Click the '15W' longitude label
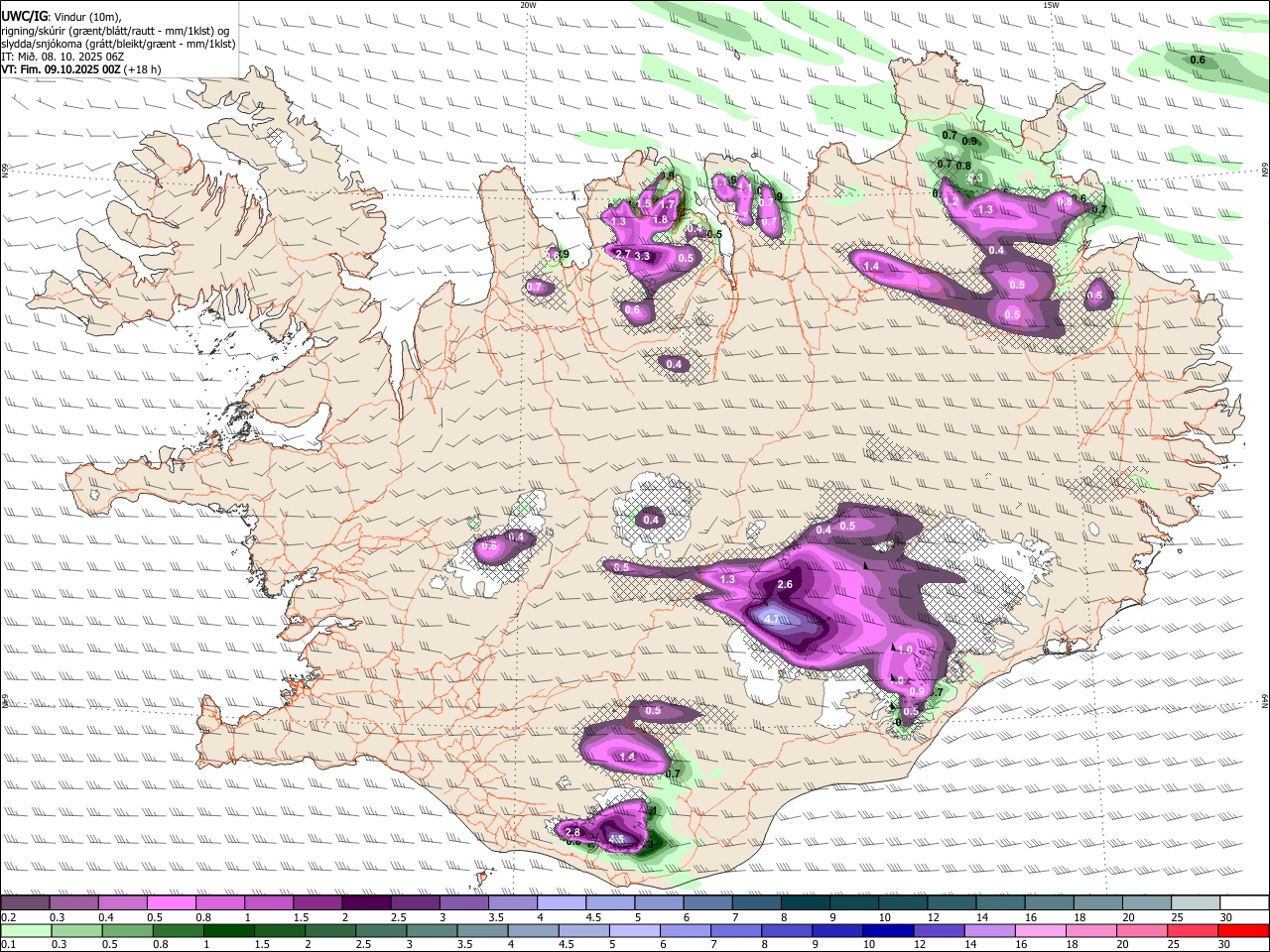The width and height of the screenshot is (1270, 952). click(1051, 5)
